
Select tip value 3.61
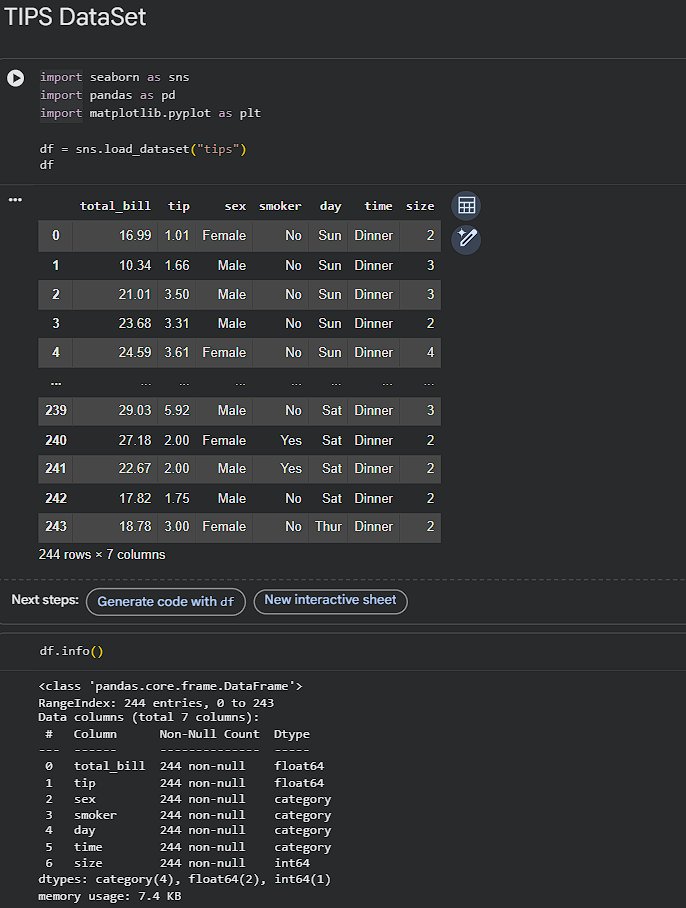177,353
